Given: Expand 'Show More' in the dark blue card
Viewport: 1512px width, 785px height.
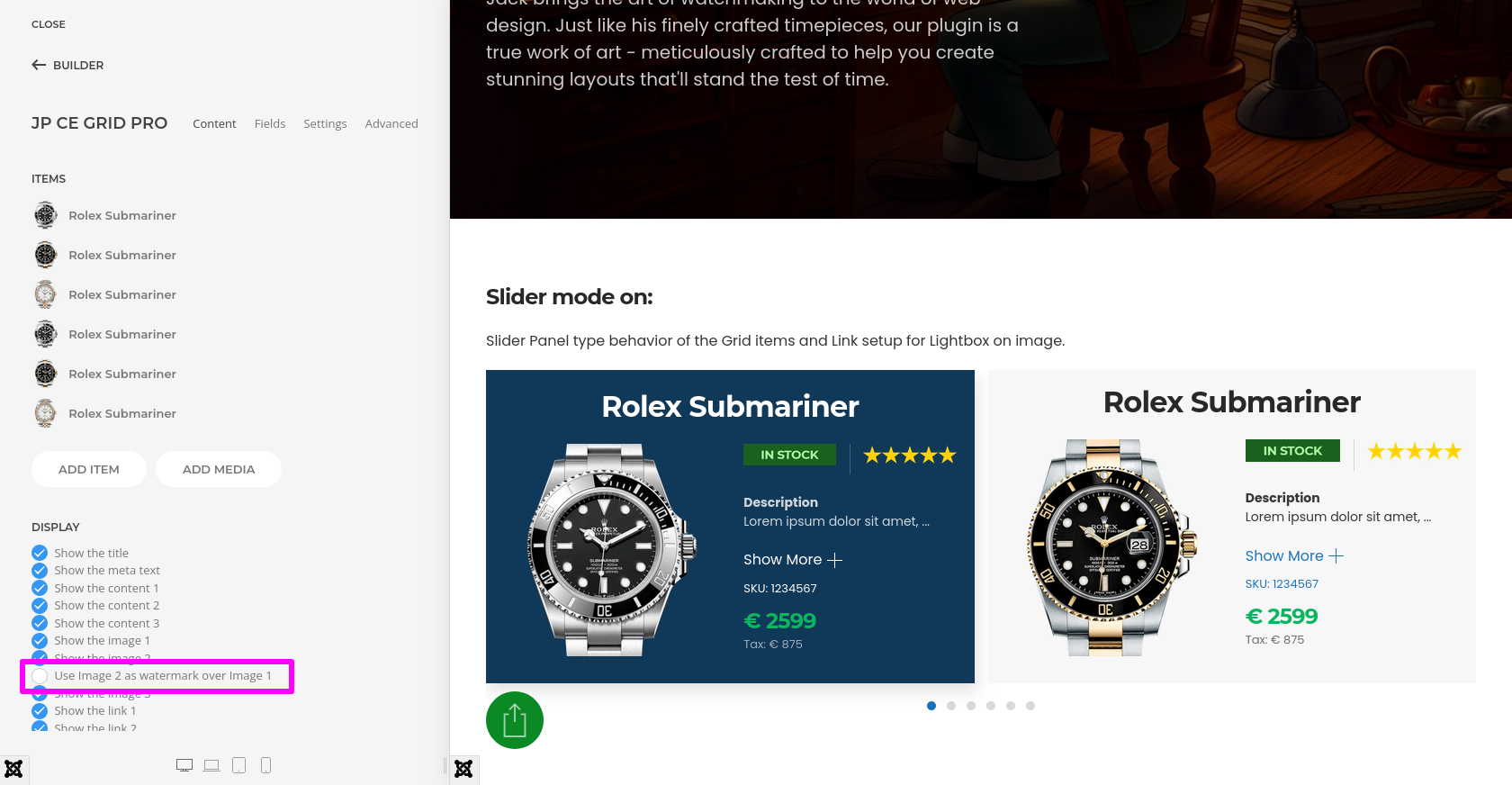Looking at the screenshot, I should [x=792, y=560].
